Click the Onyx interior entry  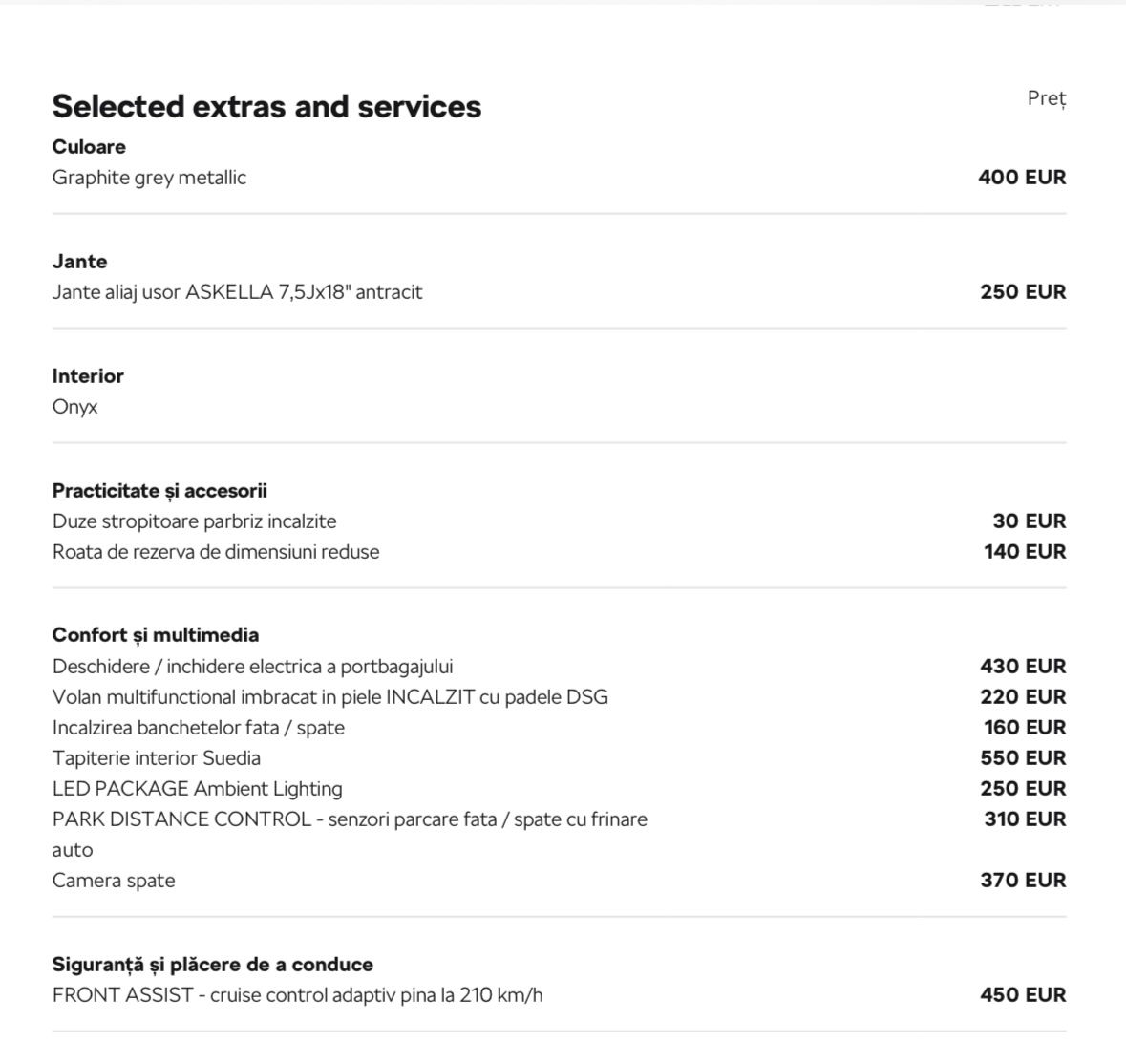74,407
